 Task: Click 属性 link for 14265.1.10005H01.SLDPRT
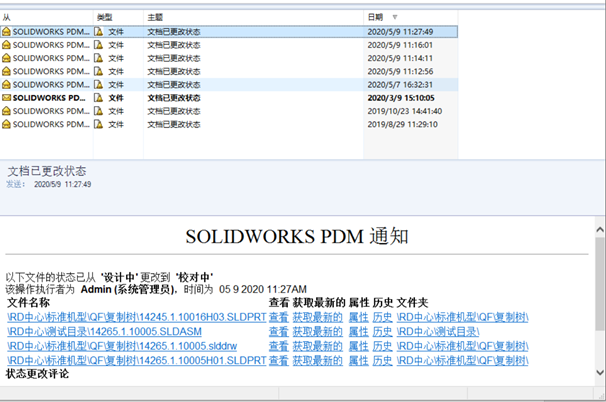pos(359,361)
